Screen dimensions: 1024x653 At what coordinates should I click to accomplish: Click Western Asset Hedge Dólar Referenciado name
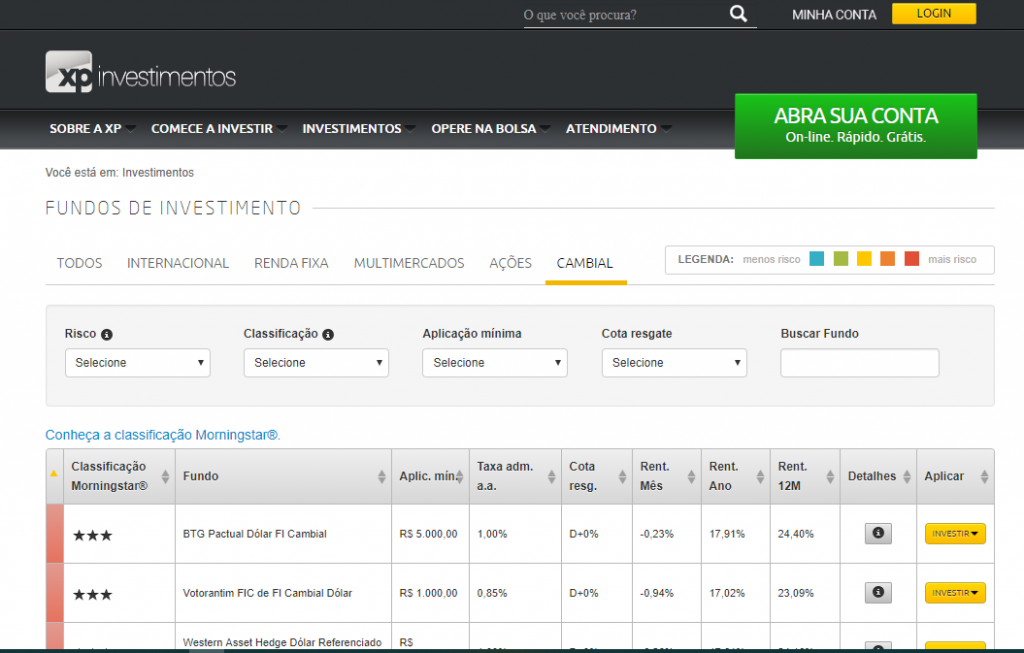click(x=282, y=643)
